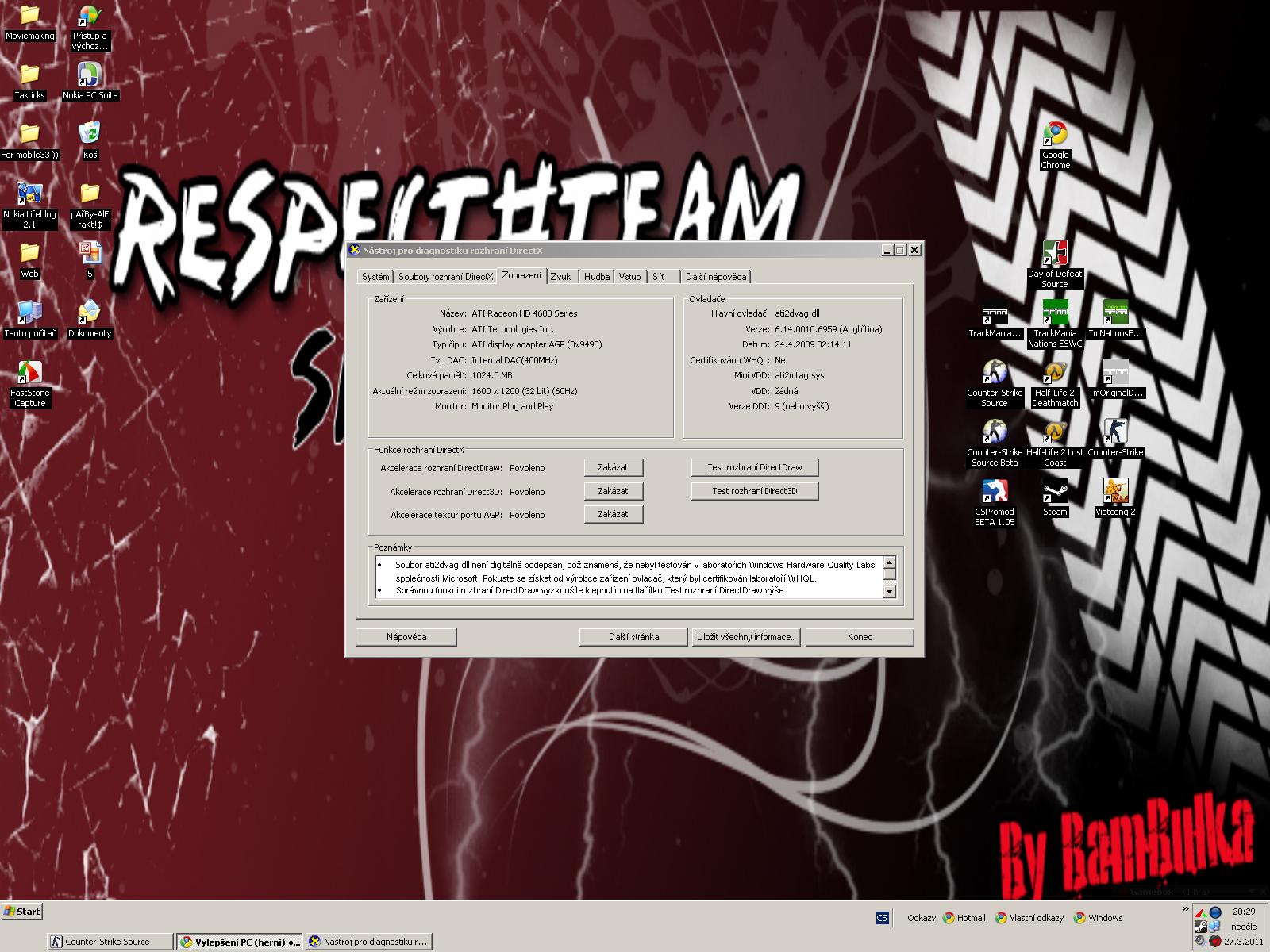
Task: Open the Hotmail link in the taskbar
Action: [964, 918]
